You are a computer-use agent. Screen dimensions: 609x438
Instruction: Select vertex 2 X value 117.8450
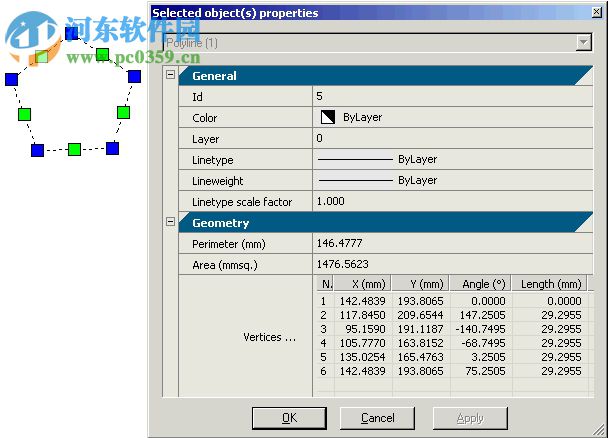(x=362, y=315)
